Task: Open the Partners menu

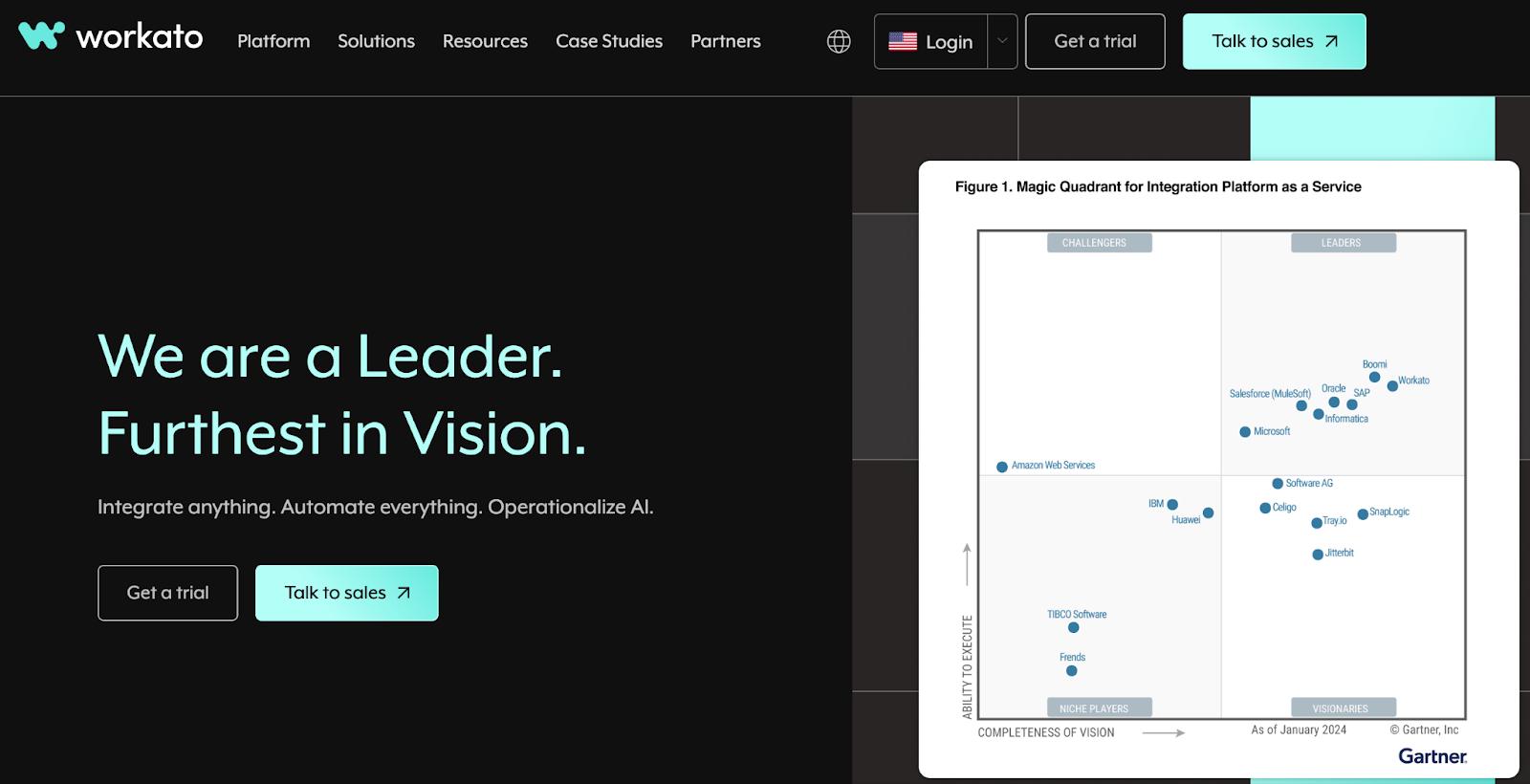Action: [x=726, y=41]
